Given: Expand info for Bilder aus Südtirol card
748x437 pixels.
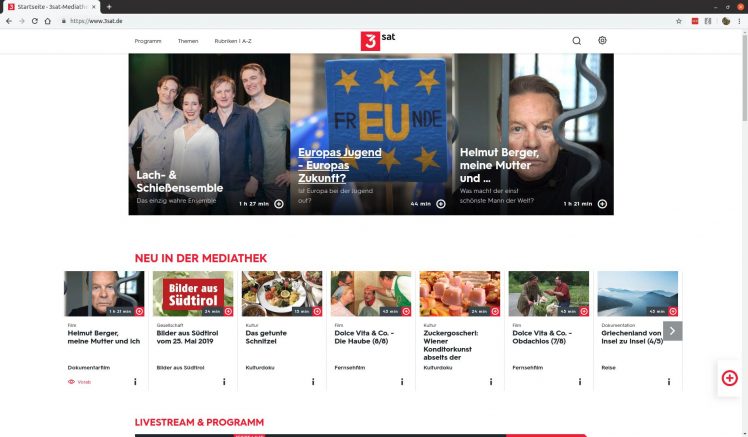Looking at the screenshot, I should [x=224, y=382].
